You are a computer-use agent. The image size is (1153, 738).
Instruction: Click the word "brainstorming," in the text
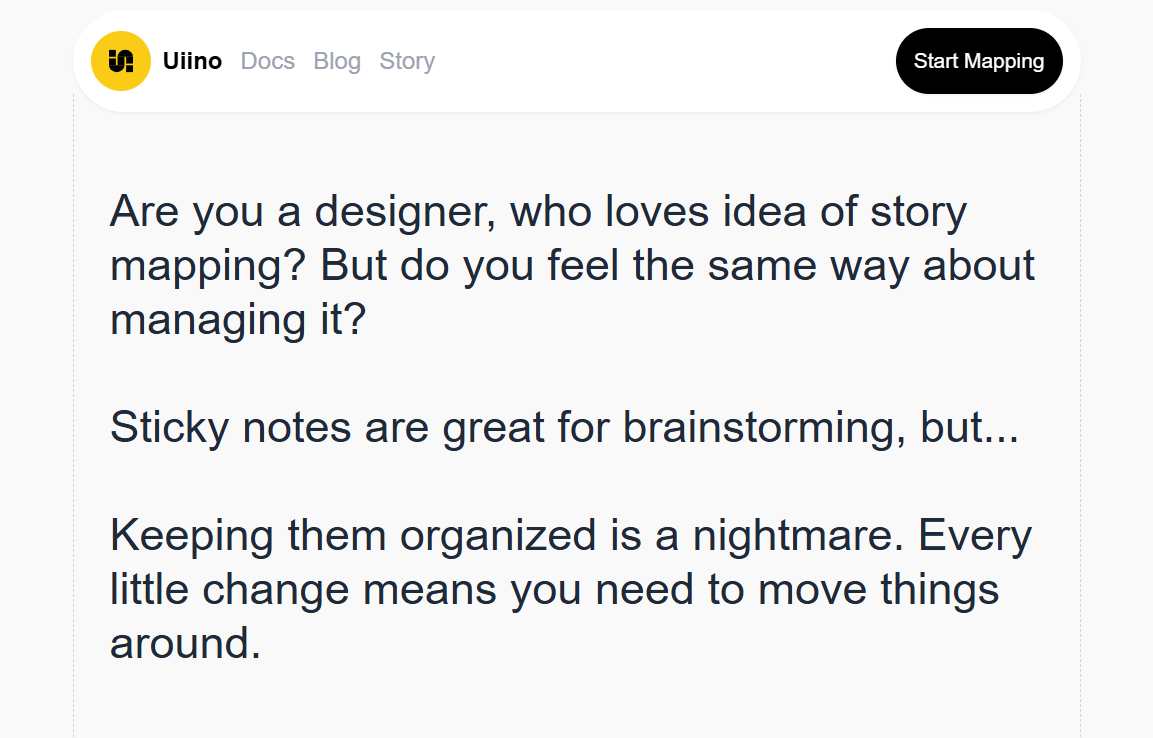[765, 428]
